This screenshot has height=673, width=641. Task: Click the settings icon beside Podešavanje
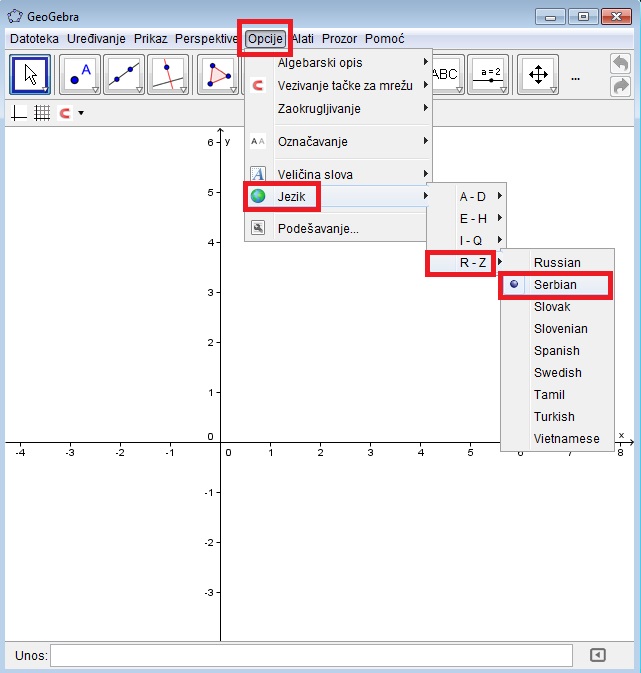258,228
